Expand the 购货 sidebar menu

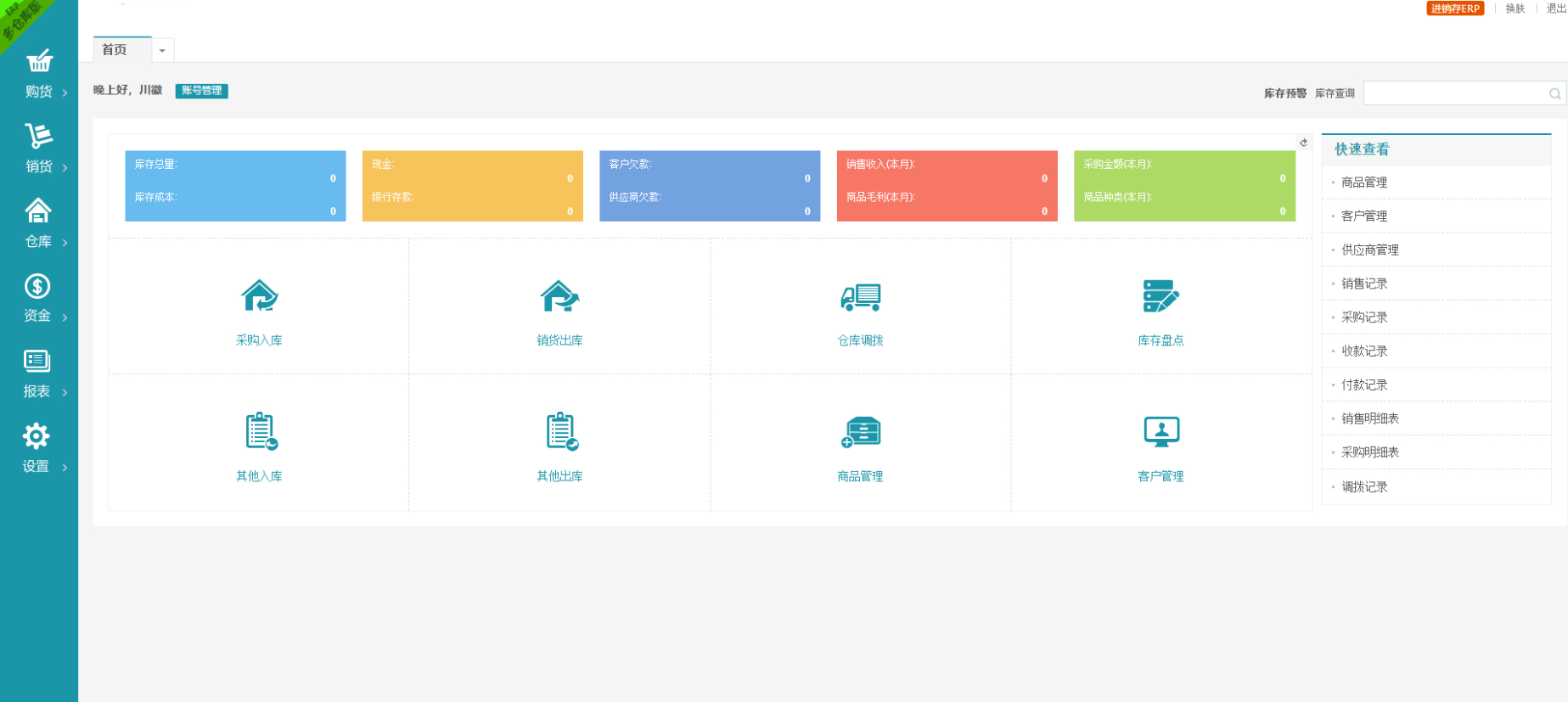pos(39,74)
